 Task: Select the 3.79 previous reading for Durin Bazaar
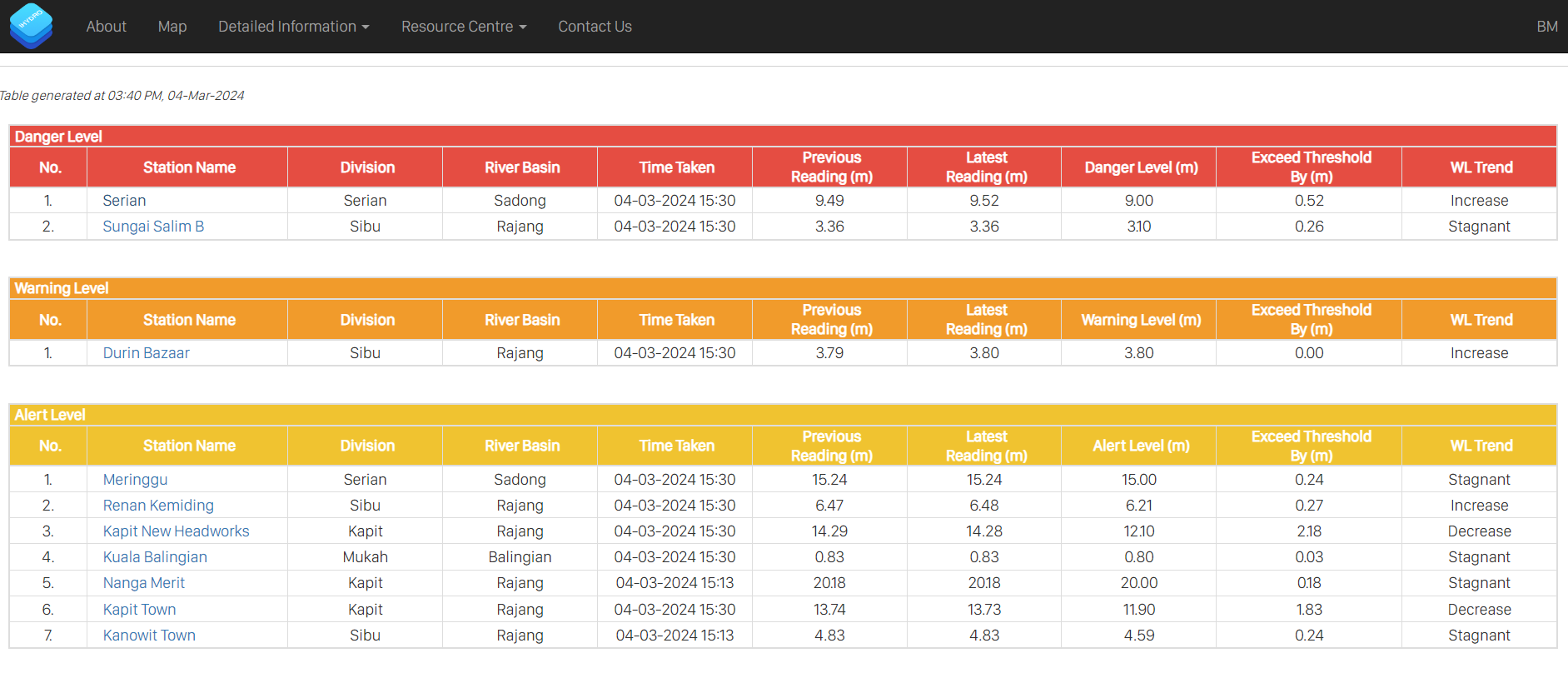point(829,353)
